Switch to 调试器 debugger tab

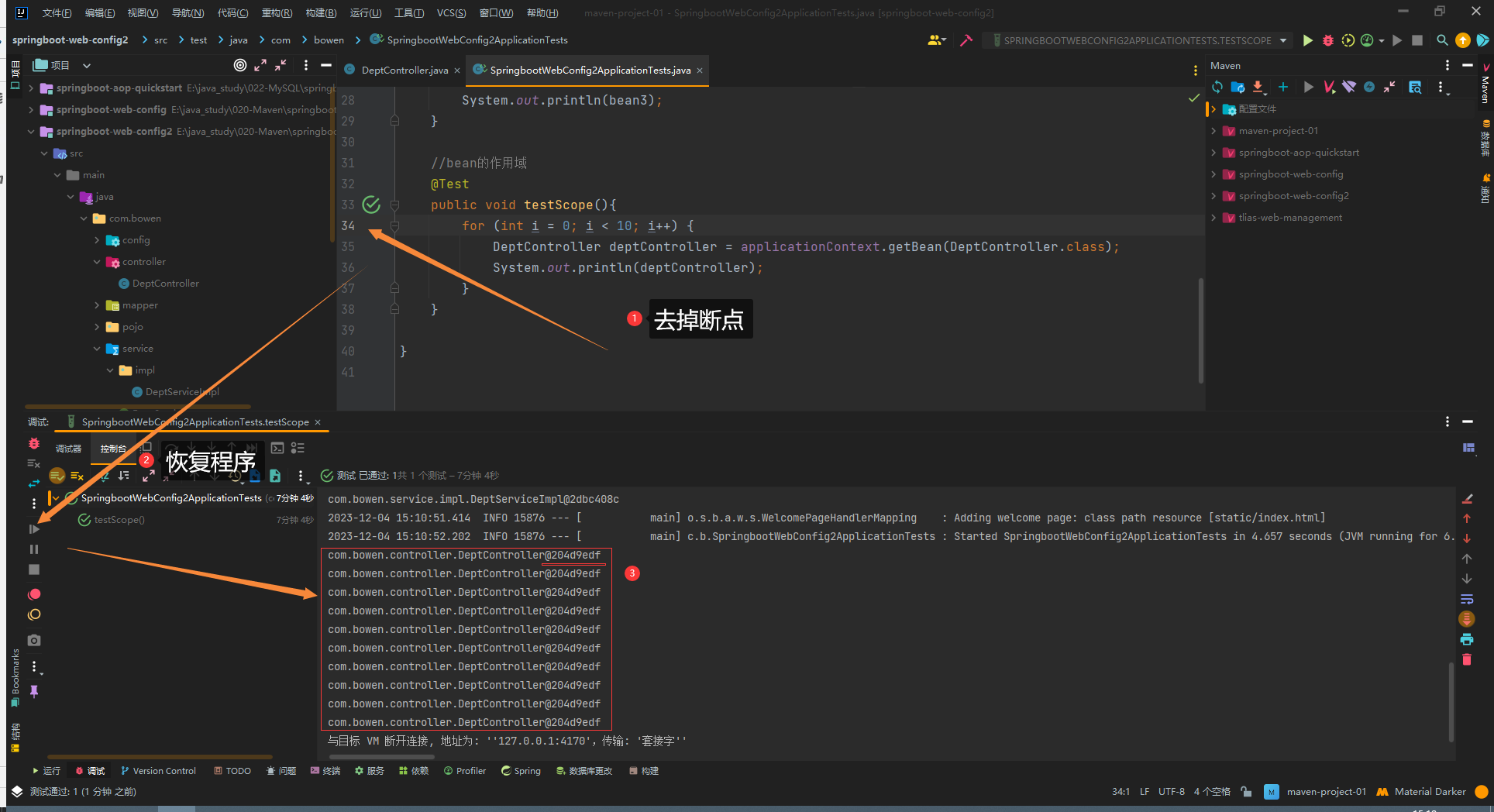(68, 449)
